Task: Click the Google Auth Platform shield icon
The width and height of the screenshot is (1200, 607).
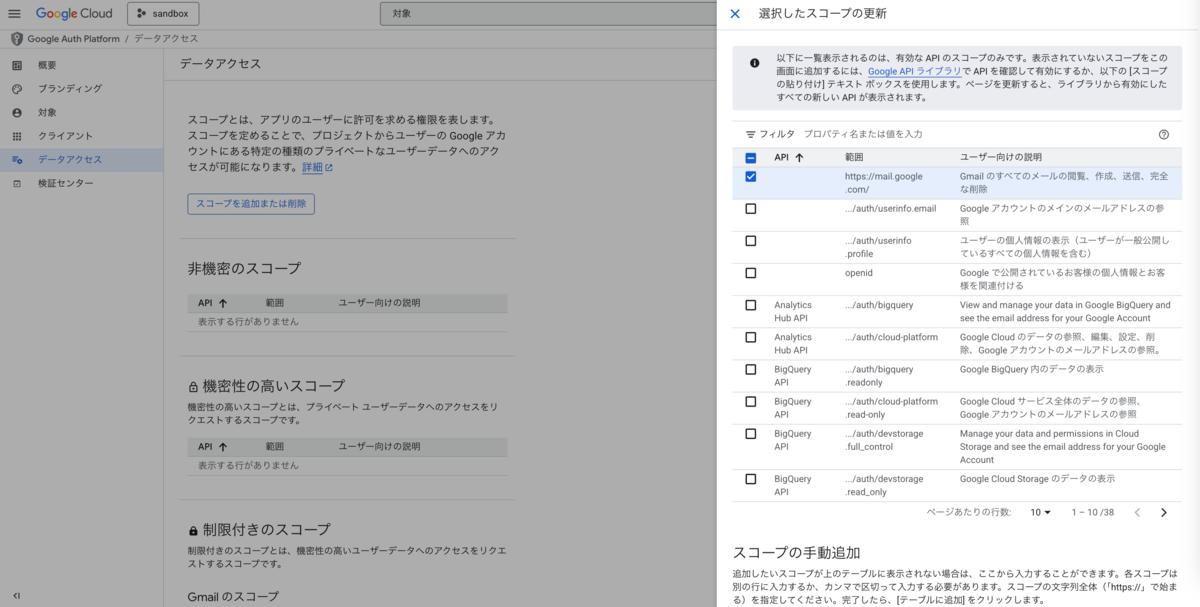Action: click(x=17, y=38)
